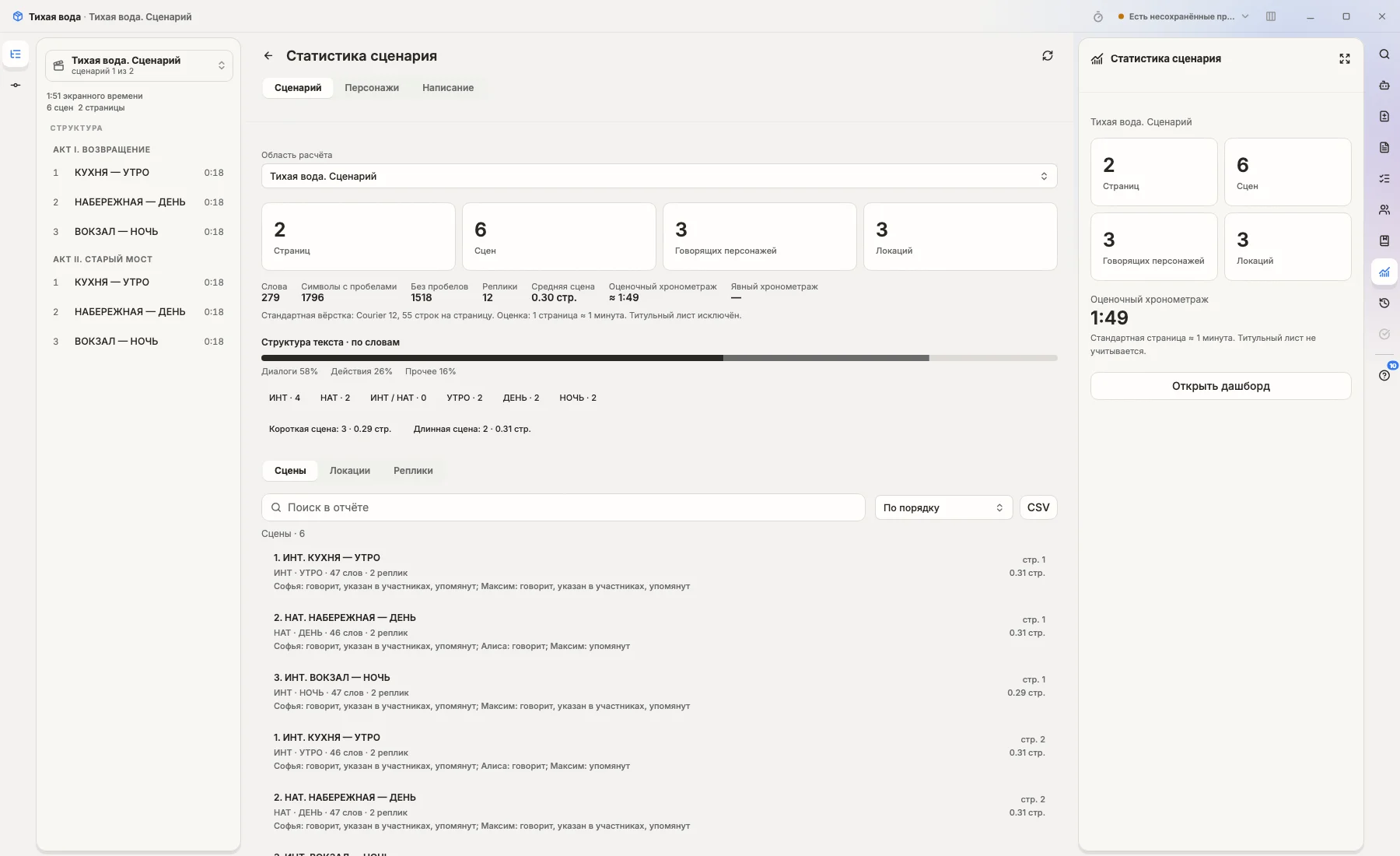
Task: Click the Открыть дашборд button
Action: [x=1220, y=386]
